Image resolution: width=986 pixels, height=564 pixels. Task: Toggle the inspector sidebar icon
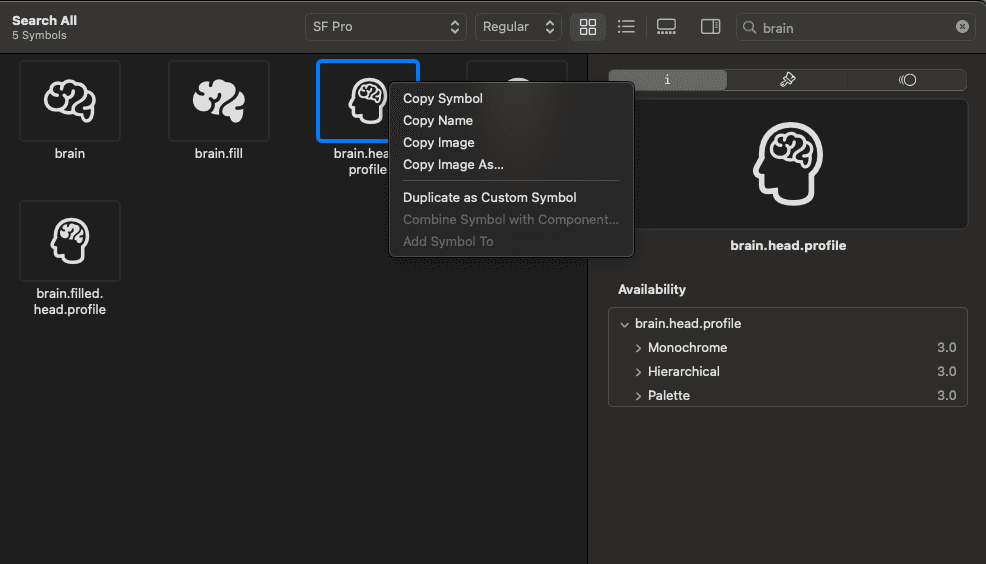click(x=710, y=27)
